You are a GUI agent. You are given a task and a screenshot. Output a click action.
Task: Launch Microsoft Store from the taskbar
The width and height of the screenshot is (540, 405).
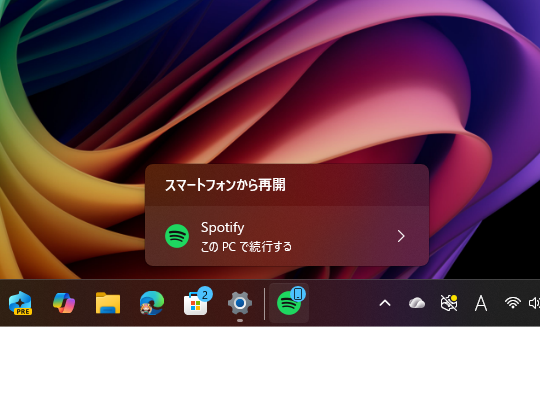(196, 303)
